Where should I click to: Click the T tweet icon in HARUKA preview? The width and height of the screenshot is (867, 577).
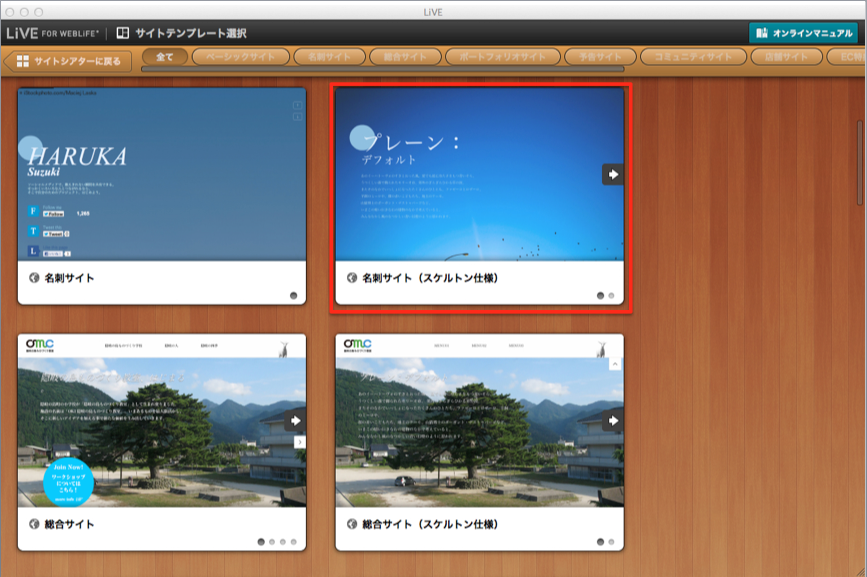click(33, 231)
